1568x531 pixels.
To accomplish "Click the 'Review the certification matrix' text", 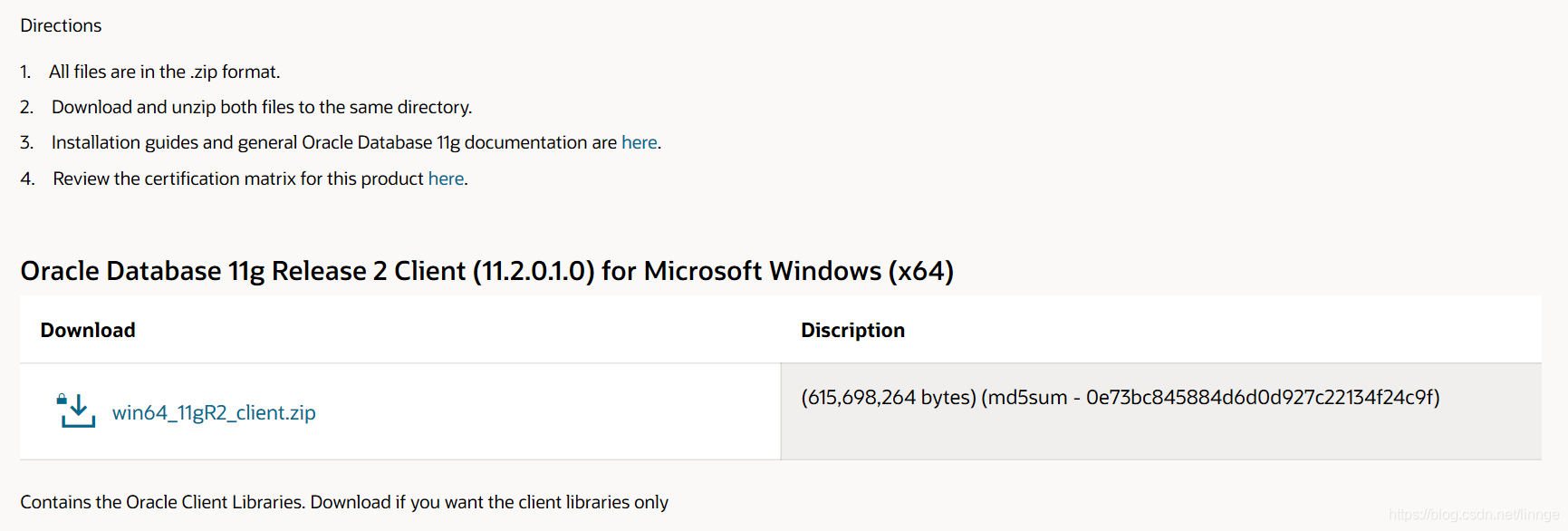I will coord(237,179).
